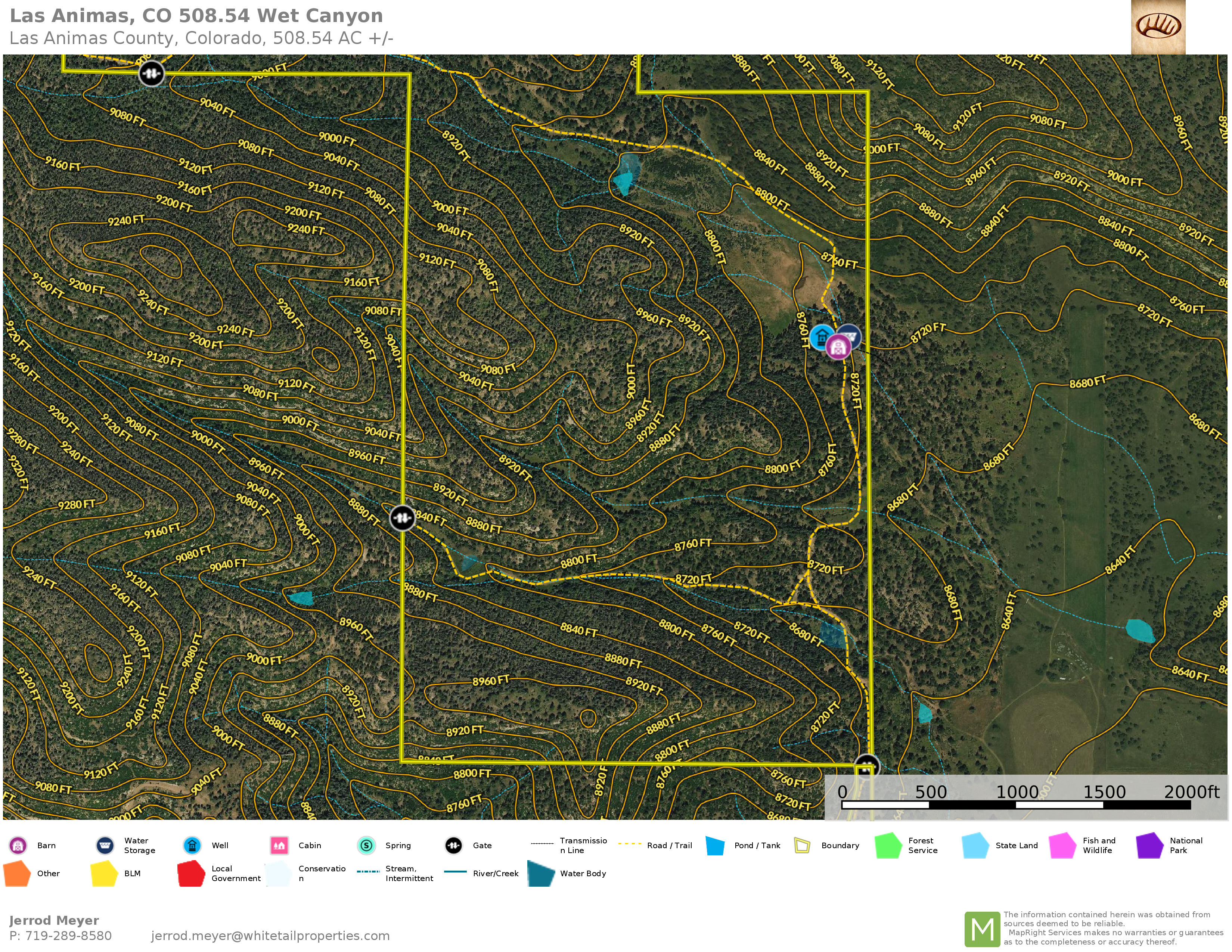Click the Spring icon in the legend
Image resolution: width=1232 pixels, height=952 pixels.
pyautogui.click(x=366, y=845)
